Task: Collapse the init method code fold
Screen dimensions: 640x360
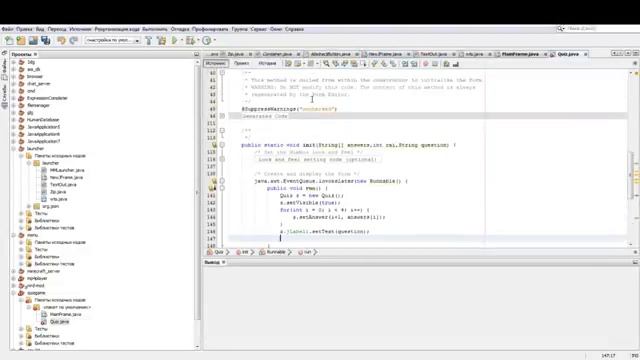Action: point(222,145)
